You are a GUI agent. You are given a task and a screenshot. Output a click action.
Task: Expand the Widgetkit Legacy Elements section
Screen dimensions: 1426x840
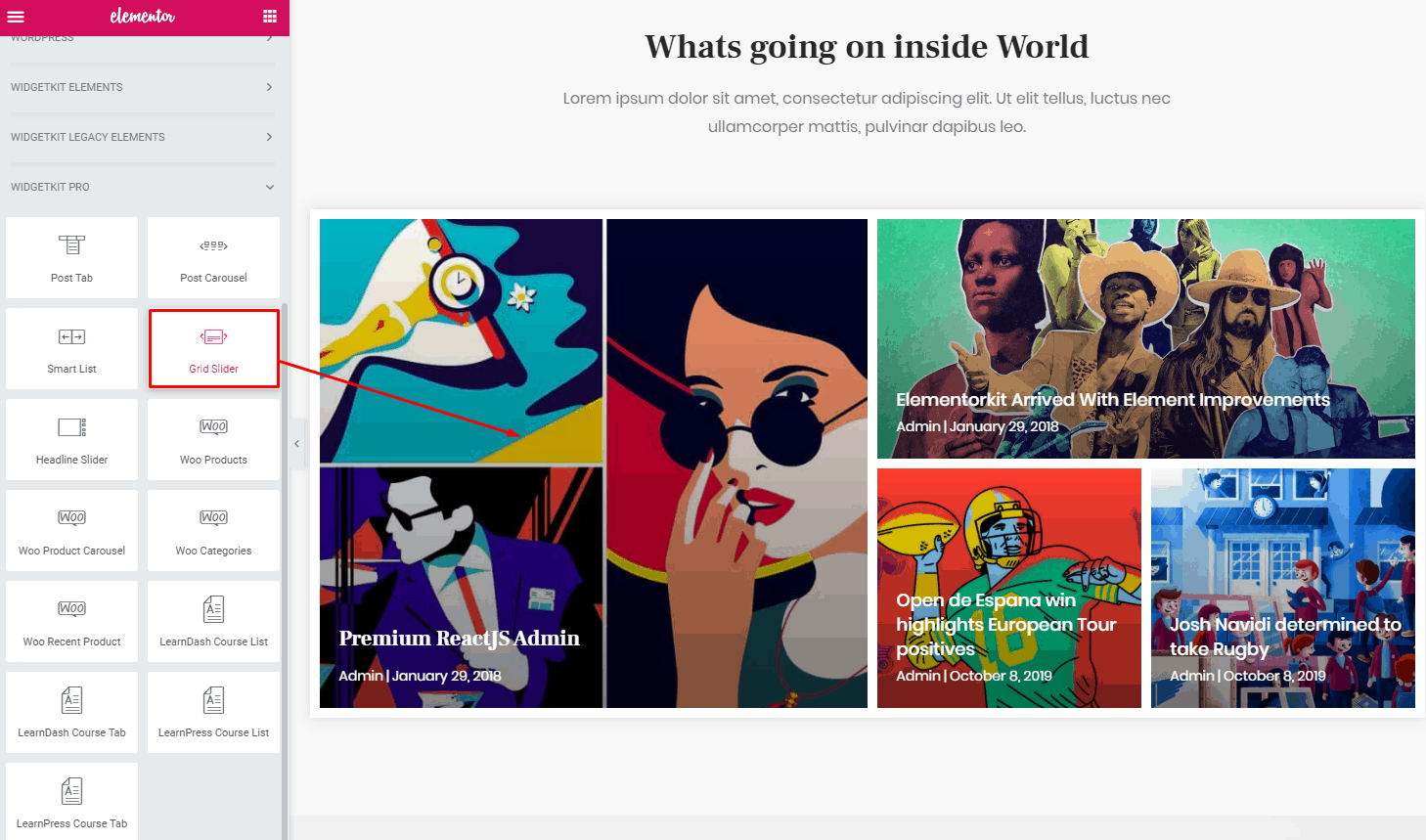tap(142, 137)
